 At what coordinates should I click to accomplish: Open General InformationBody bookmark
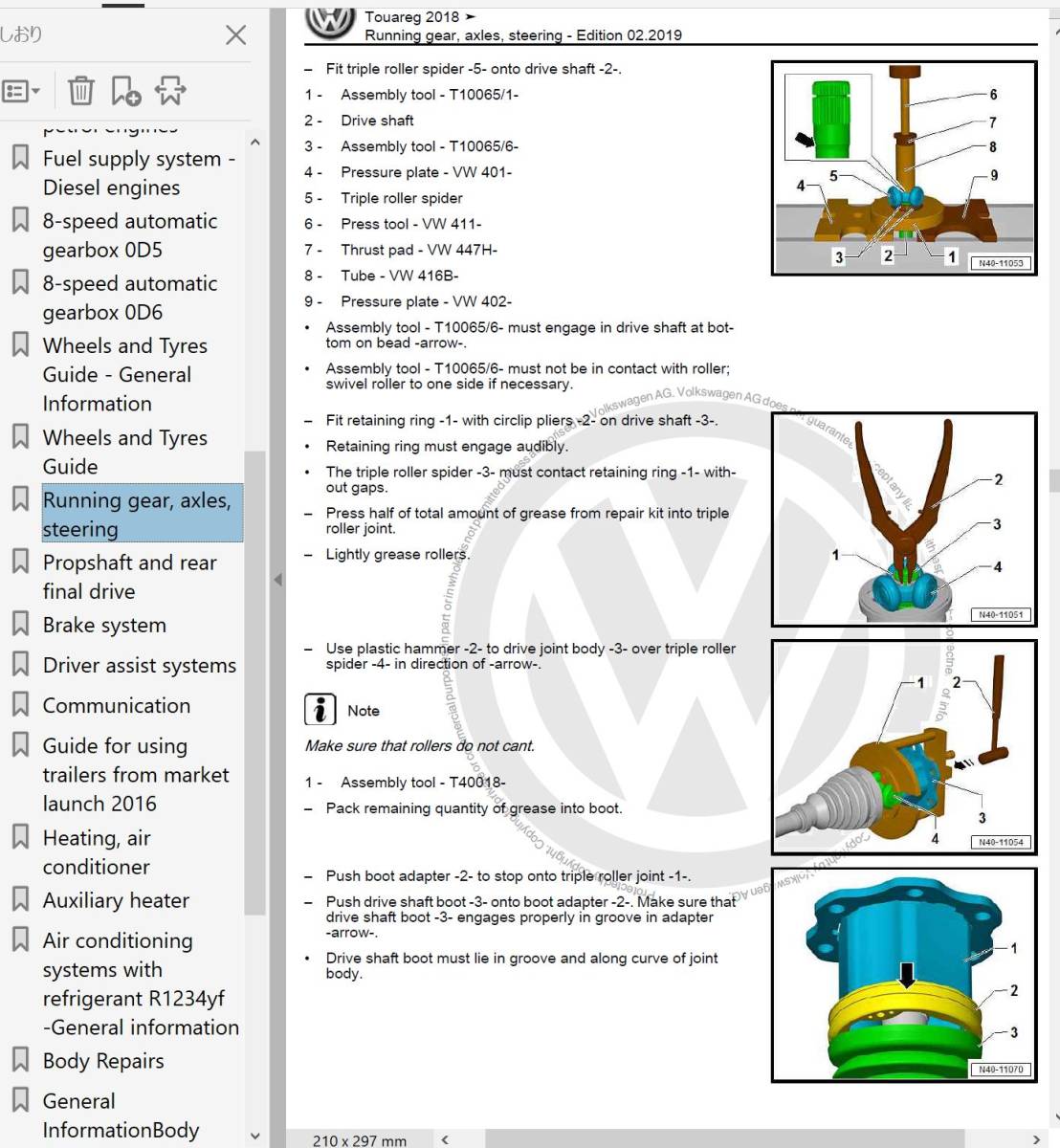(121, 1115)
